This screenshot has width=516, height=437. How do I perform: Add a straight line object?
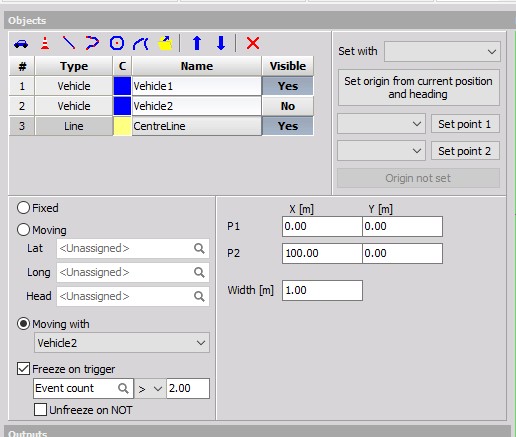(69, 43)
